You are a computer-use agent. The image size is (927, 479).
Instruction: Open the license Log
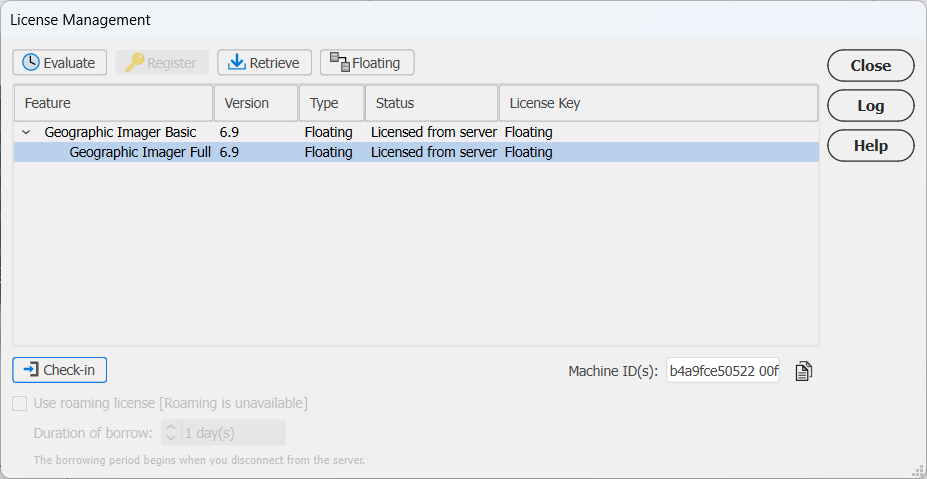point(871,106)
